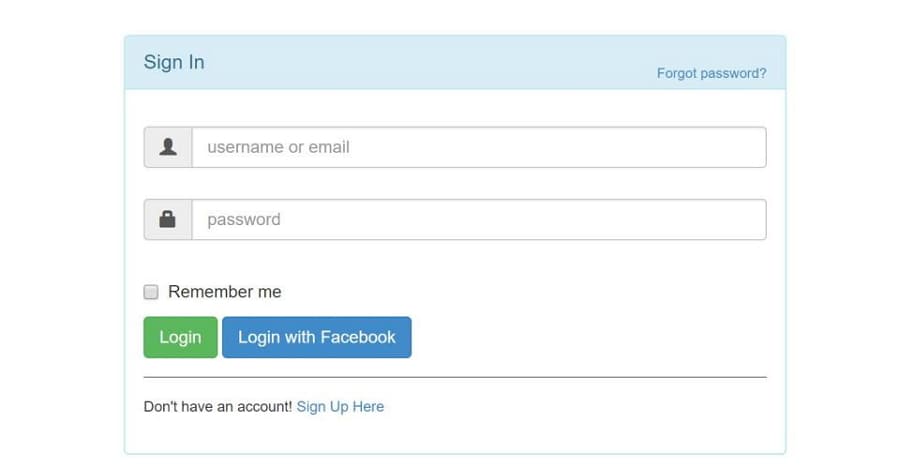Image resolution: width=900 pixels, height=468 pixels.
Task: Place cursor on "username or email" placeholder text
Action: pyautogui.click(x=278, y=147)
